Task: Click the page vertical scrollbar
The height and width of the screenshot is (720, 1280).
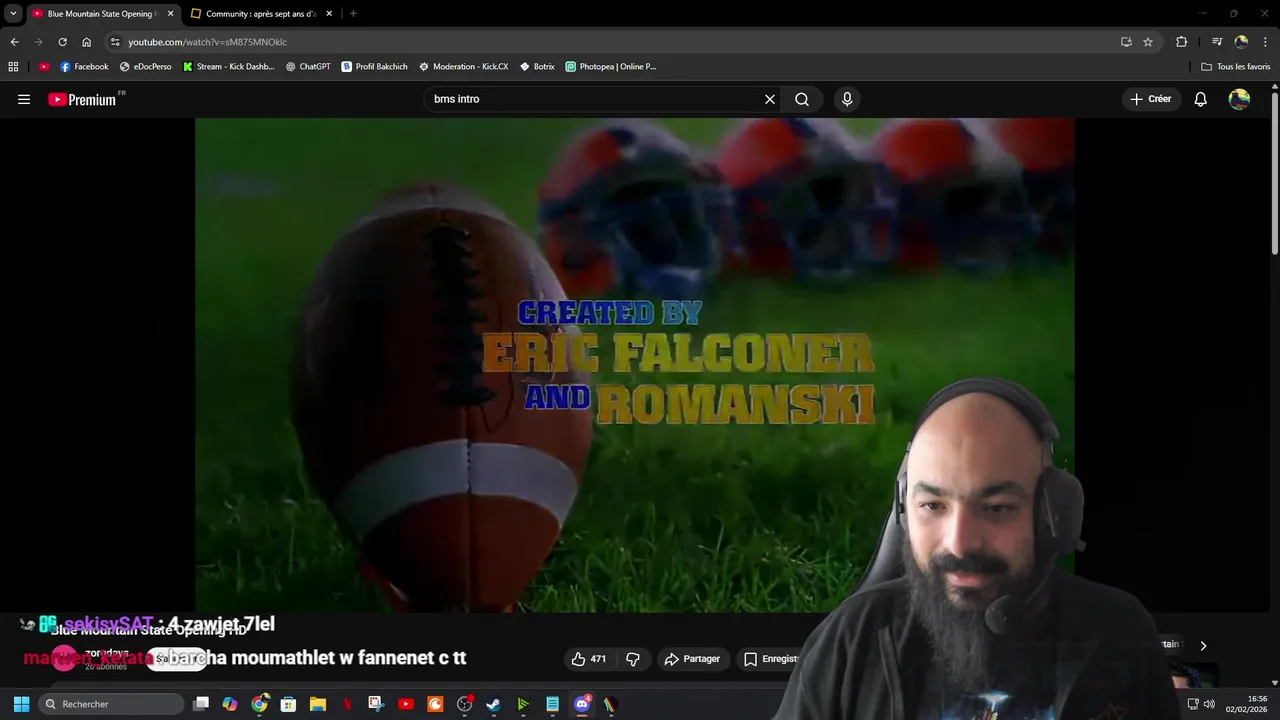Action: [x=1274, y=173]
